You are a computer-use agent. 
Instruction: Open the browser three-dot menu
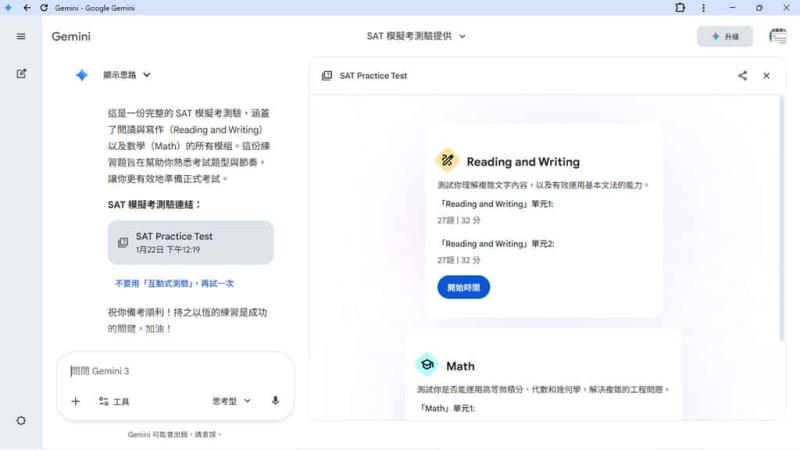[704, 8]
